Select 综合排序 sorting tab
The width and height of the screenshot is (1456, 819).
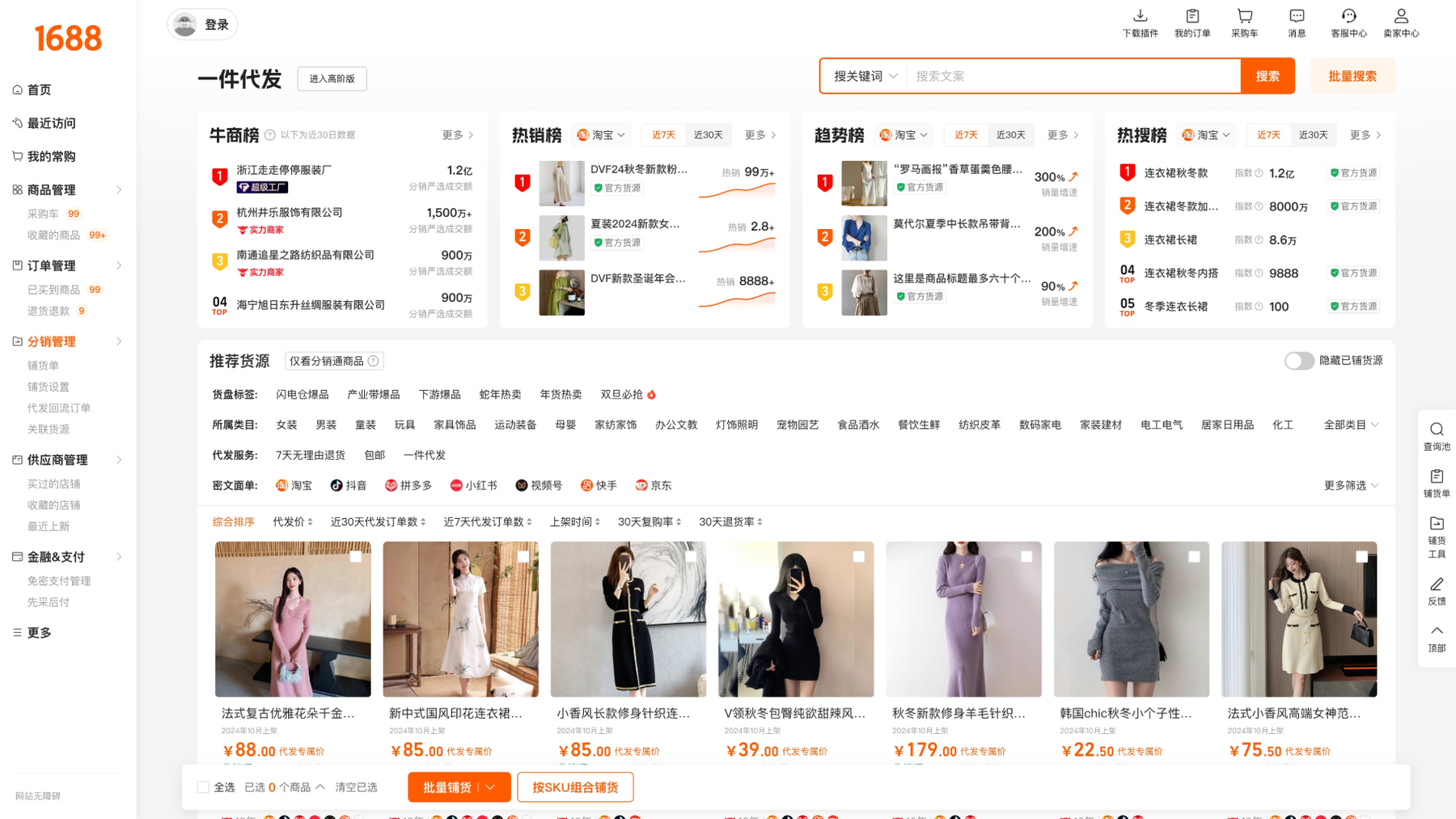click(x=233, y=522)
